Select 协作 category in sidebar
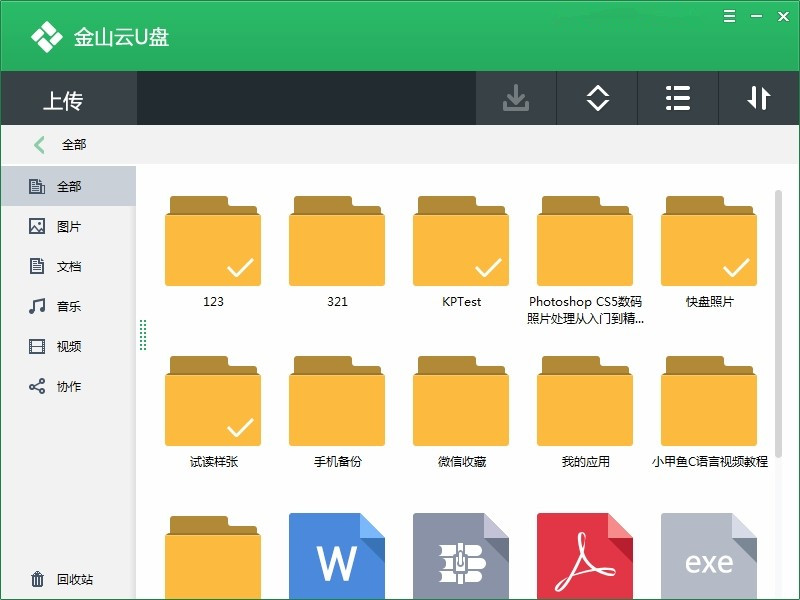The width and height of the screenshot is (800, 600). pyautogui.click(x=68, y=386)
